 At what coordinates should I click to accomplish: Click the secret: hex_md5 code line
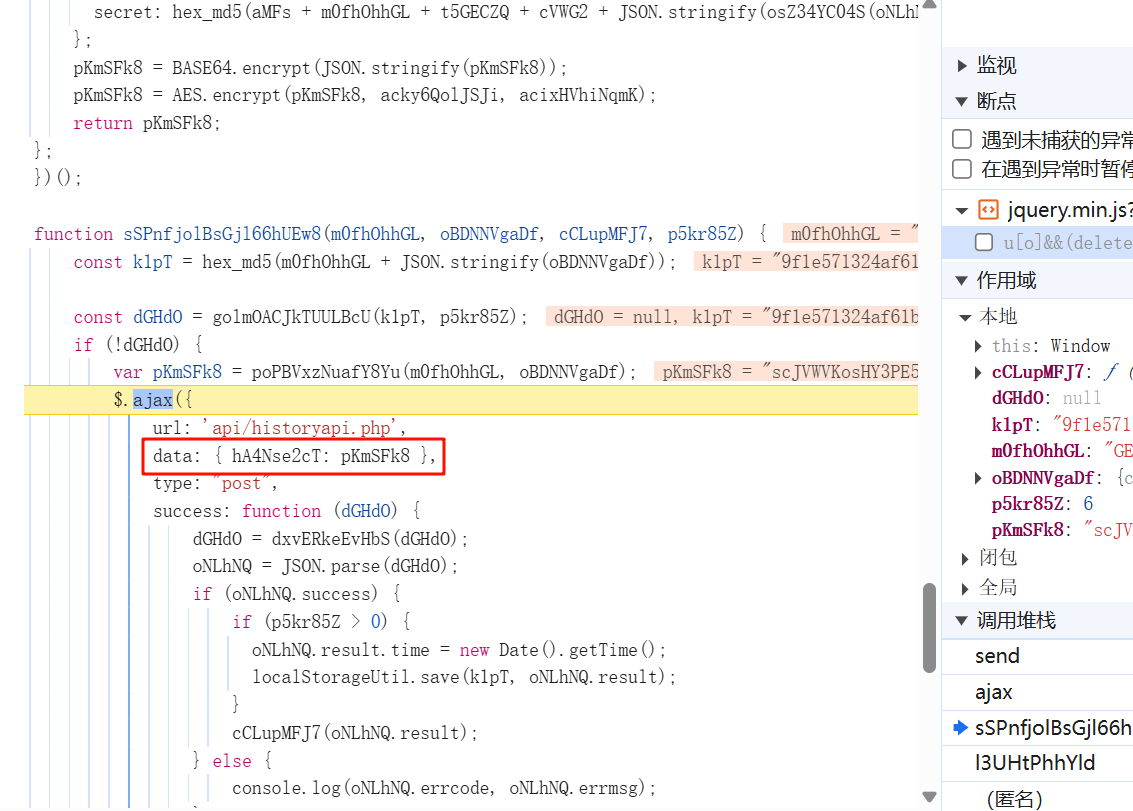(x=506, y=12)
